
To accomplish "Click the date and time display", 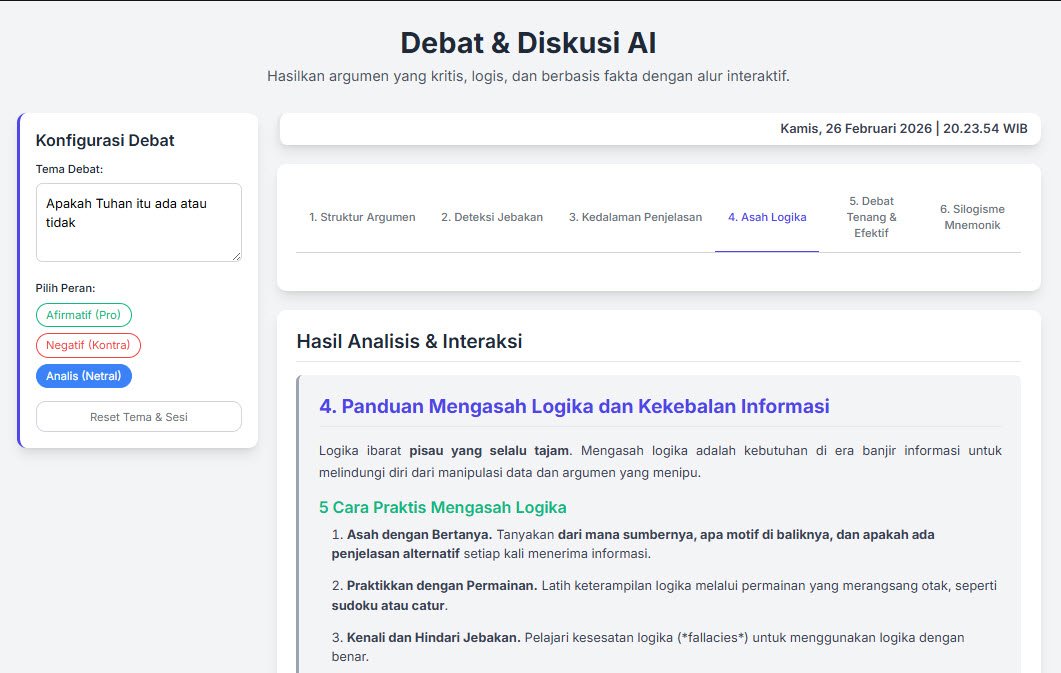I will click(x=903, y=129).
